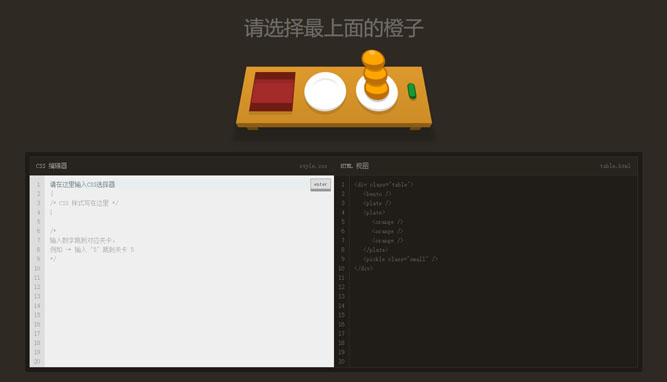The width and height of the screenshot is (667, 382).
Task: Click the closing </plate> tag in HTML view
Action: point(375,250)
